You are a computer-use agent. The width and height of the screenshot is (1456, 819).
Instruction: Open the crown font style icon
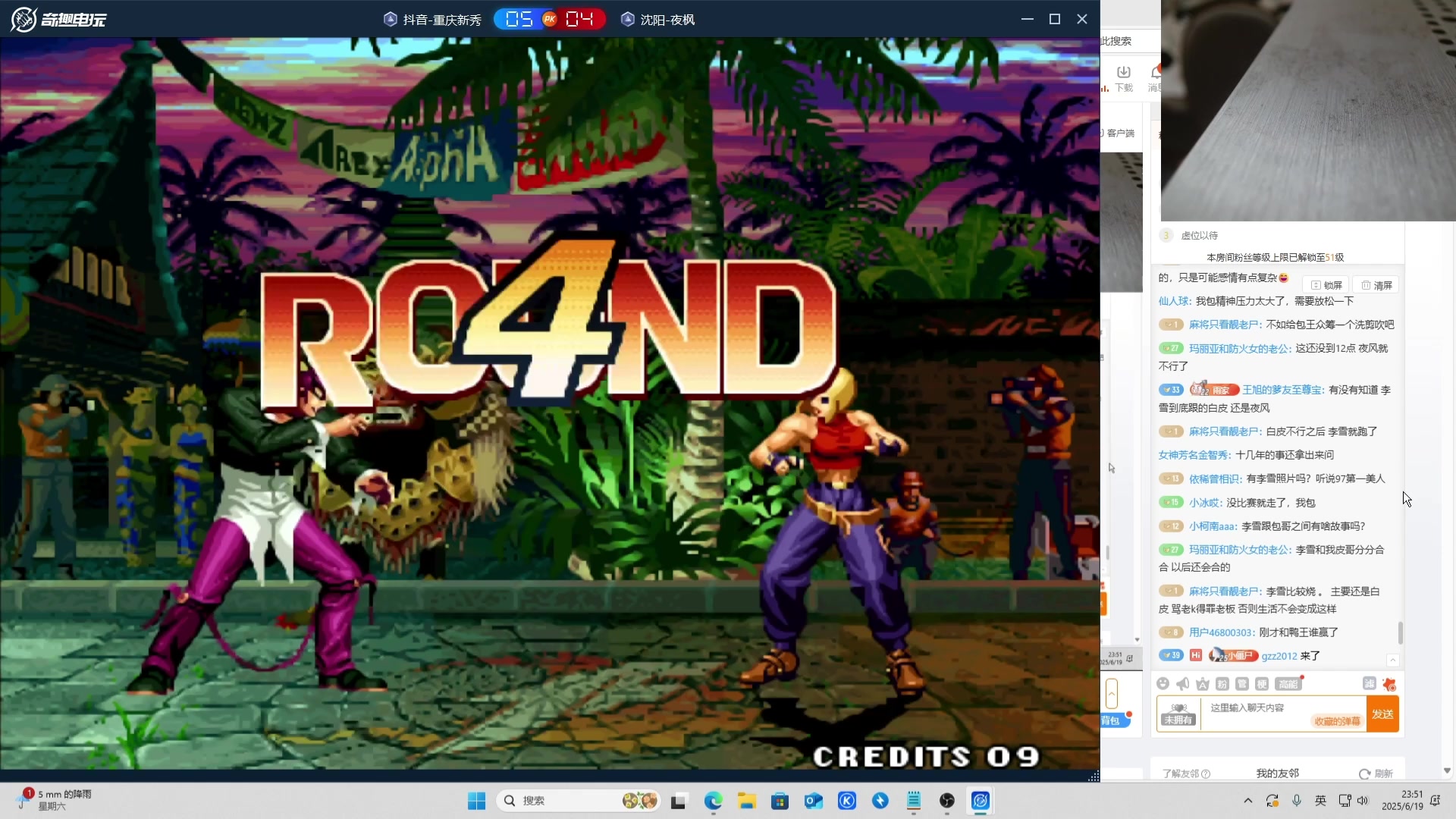point(1203,684)
